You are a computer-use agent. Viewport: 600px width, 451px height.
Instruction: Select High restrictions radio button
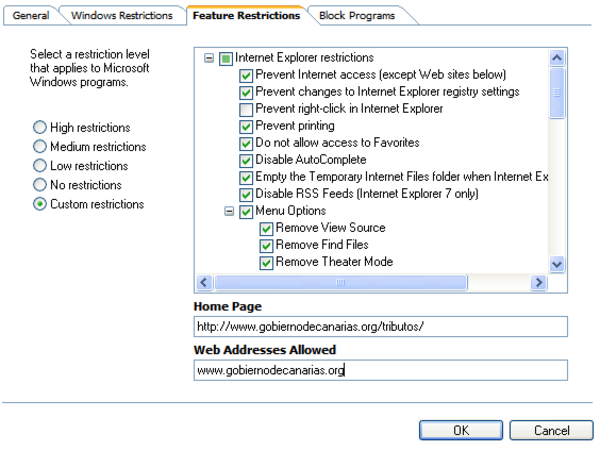coord(40,128)
